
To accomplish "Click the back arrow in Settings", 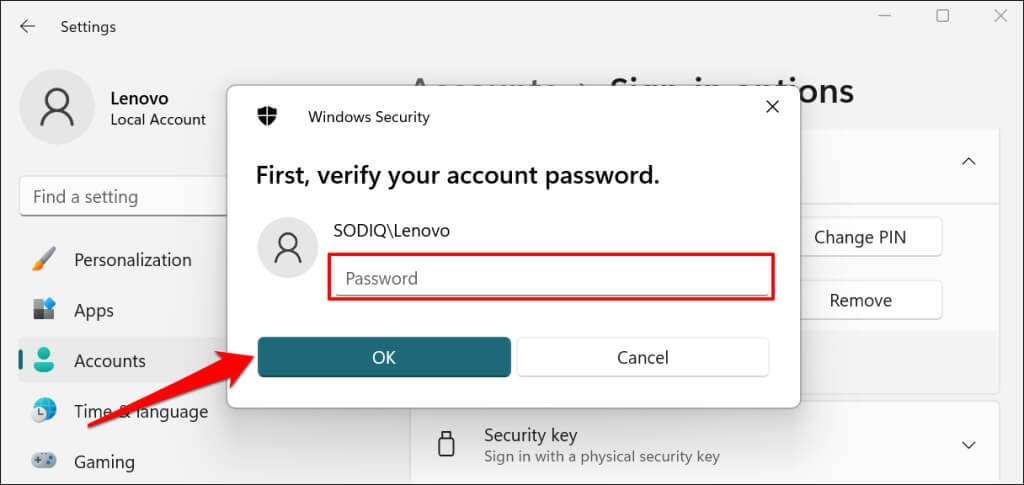I will click(27, 27).
